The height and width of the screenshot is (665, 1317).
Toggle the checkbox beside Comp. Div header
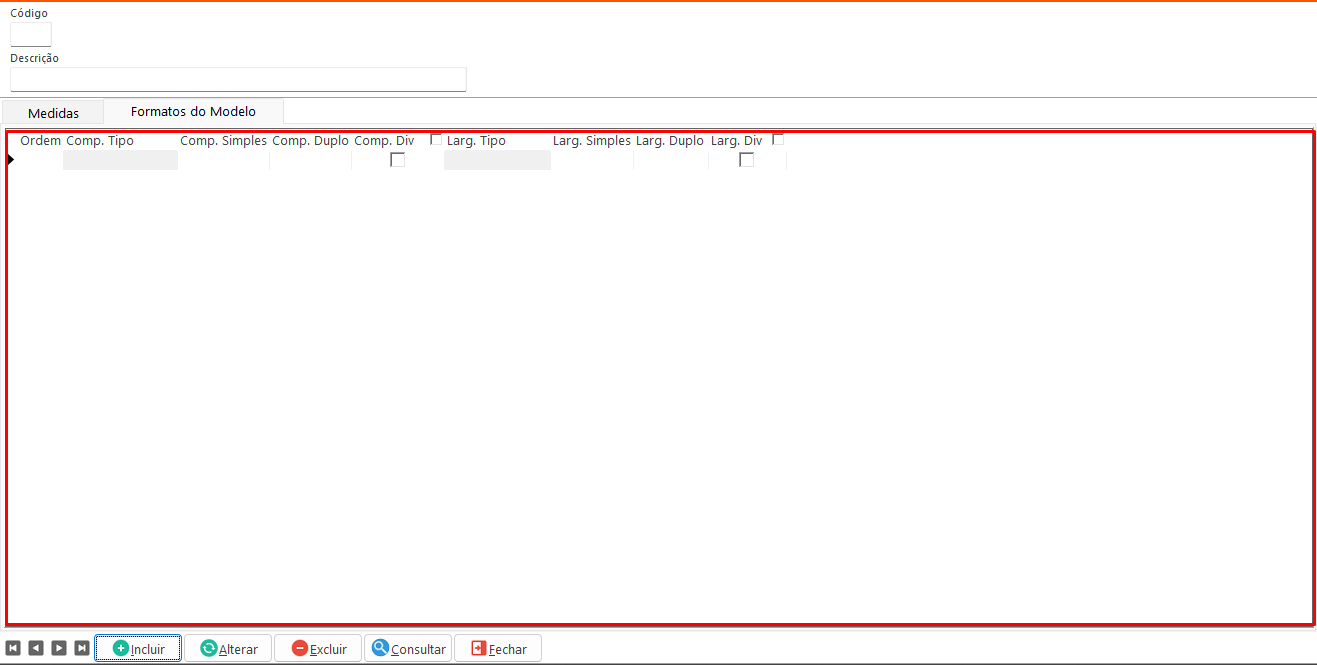(436, 140)
